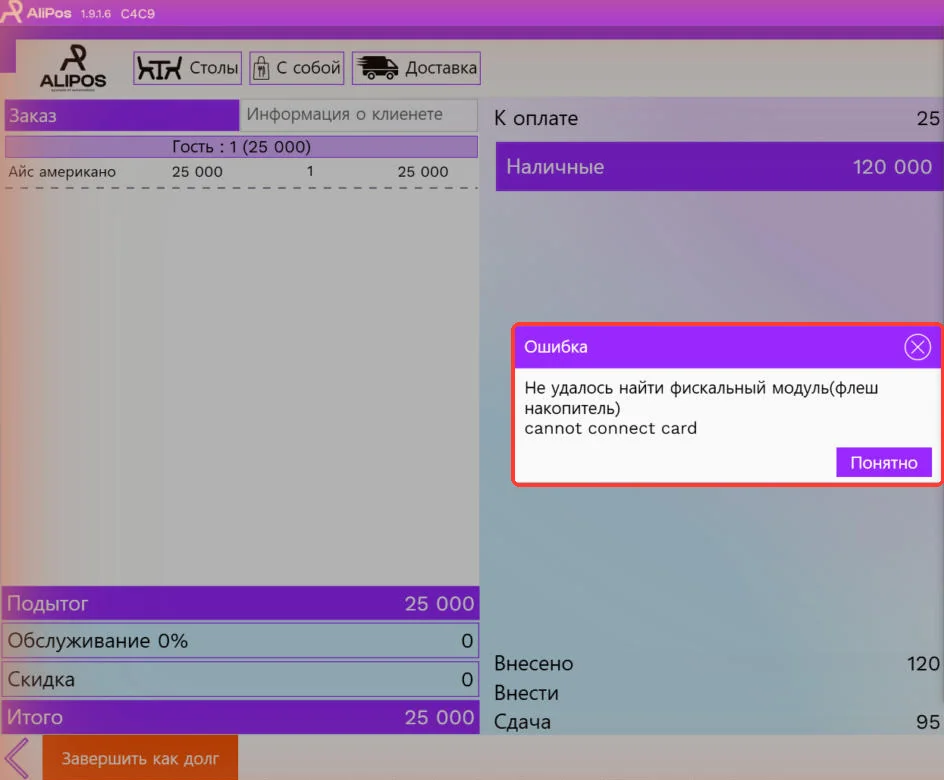944x780 pixels.
Task: Go back using the left arrow
Action: coord(17,758)
